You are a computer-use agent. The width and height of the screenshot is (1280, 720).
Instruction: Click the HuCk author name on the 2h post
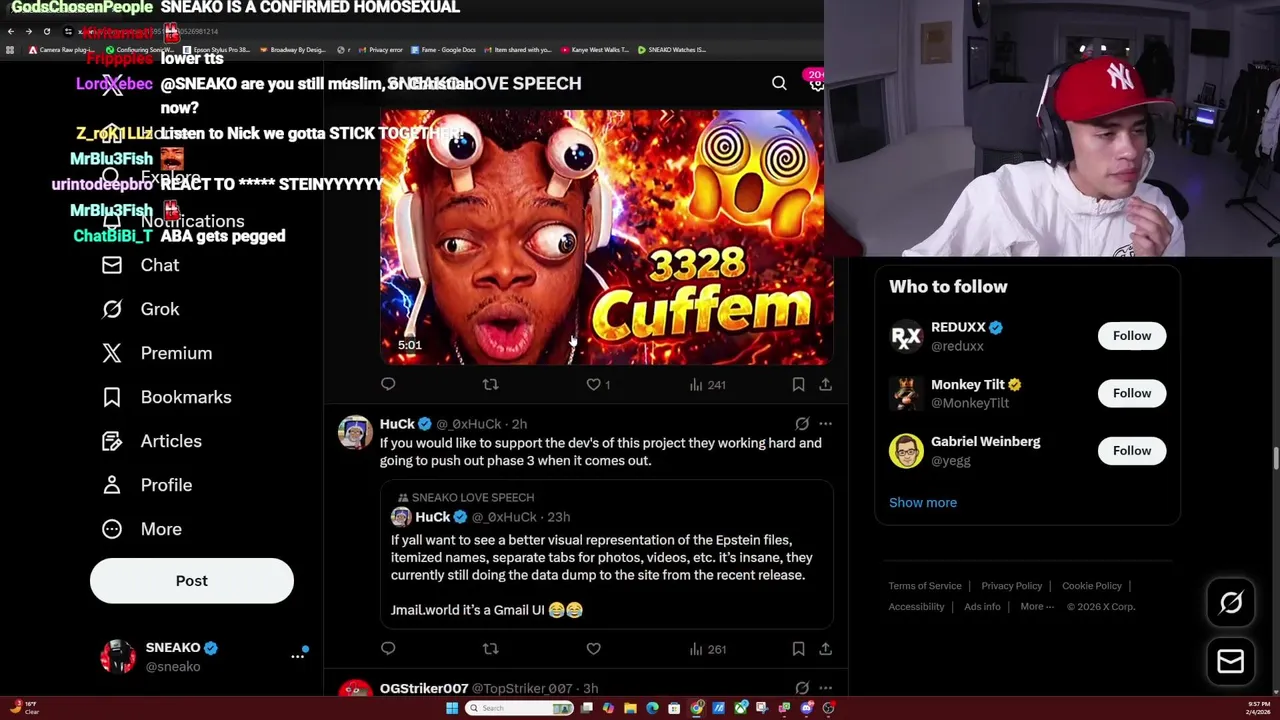[397, 424]
